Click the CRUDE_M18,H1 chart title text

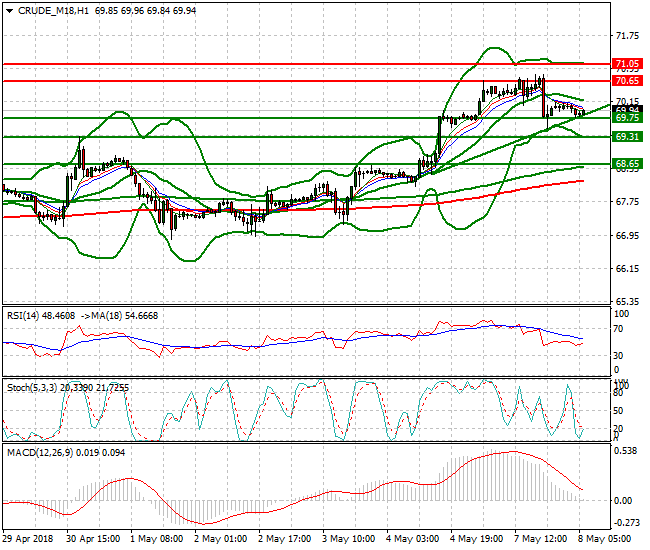click(52, 9)
